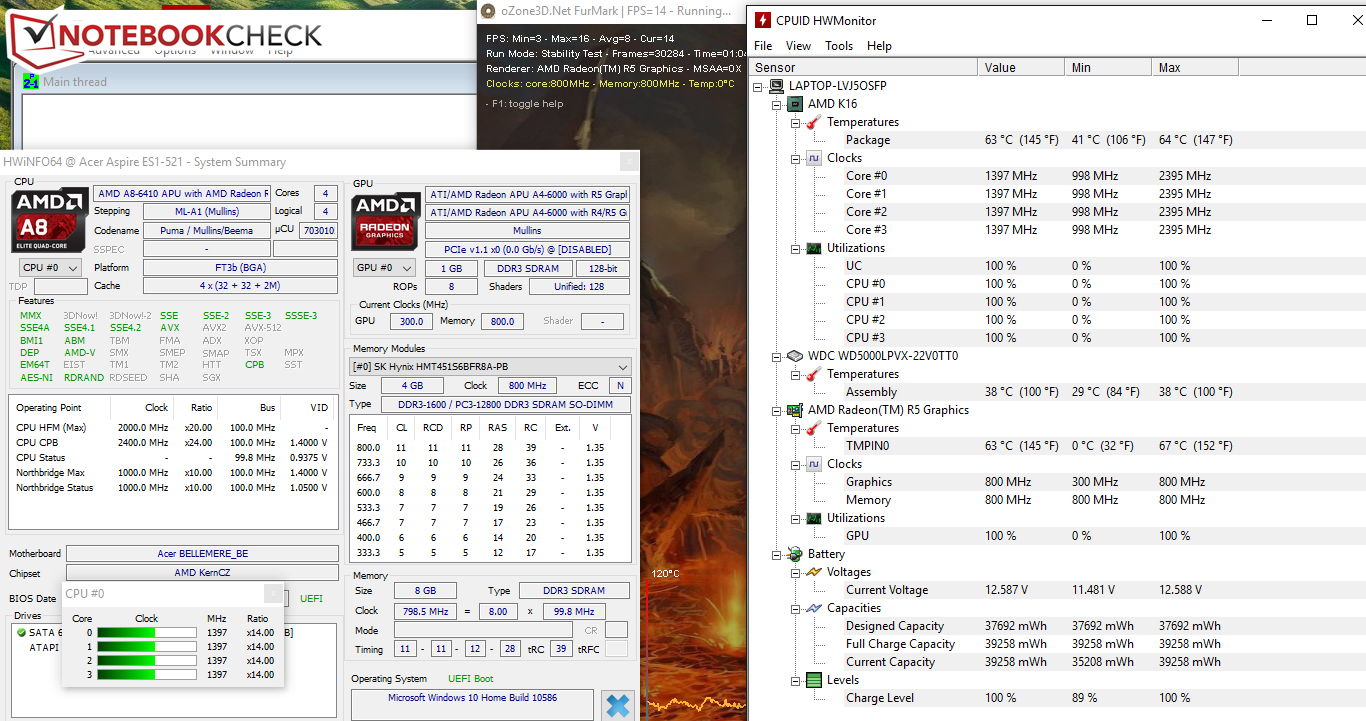Collapse the AMD Radeon R5 Graphics node
Viewport: 1366px width, 721px height.
point(777,410)
